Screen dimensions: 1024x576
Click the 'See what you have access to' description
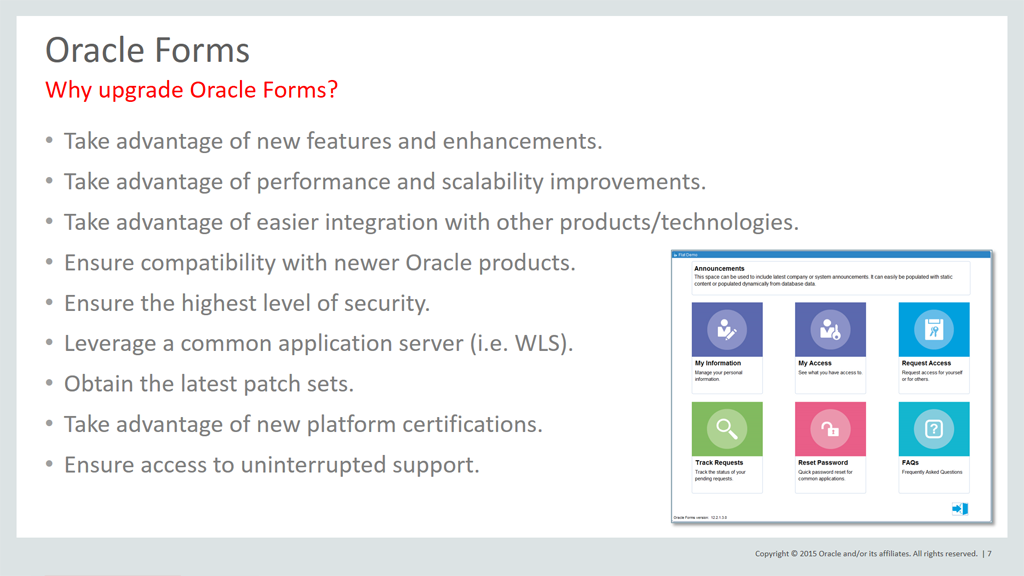[830, 372]
